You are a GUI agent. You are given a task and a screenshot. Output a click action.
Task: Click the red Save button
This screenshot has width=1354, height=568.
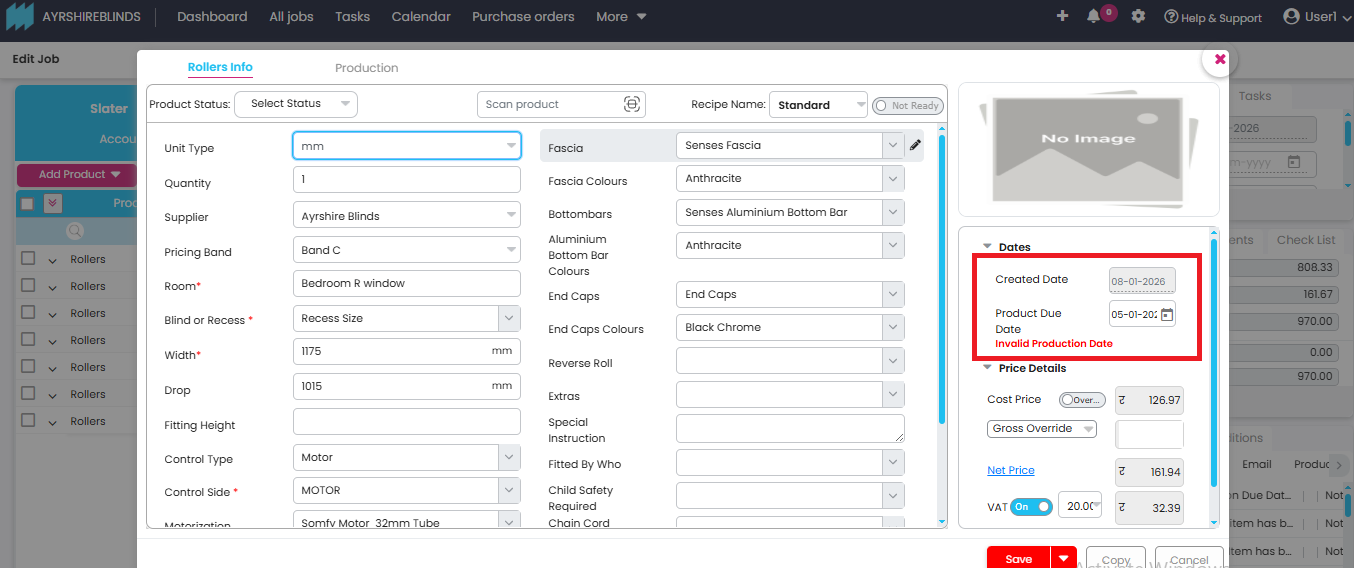(1018, 559)
